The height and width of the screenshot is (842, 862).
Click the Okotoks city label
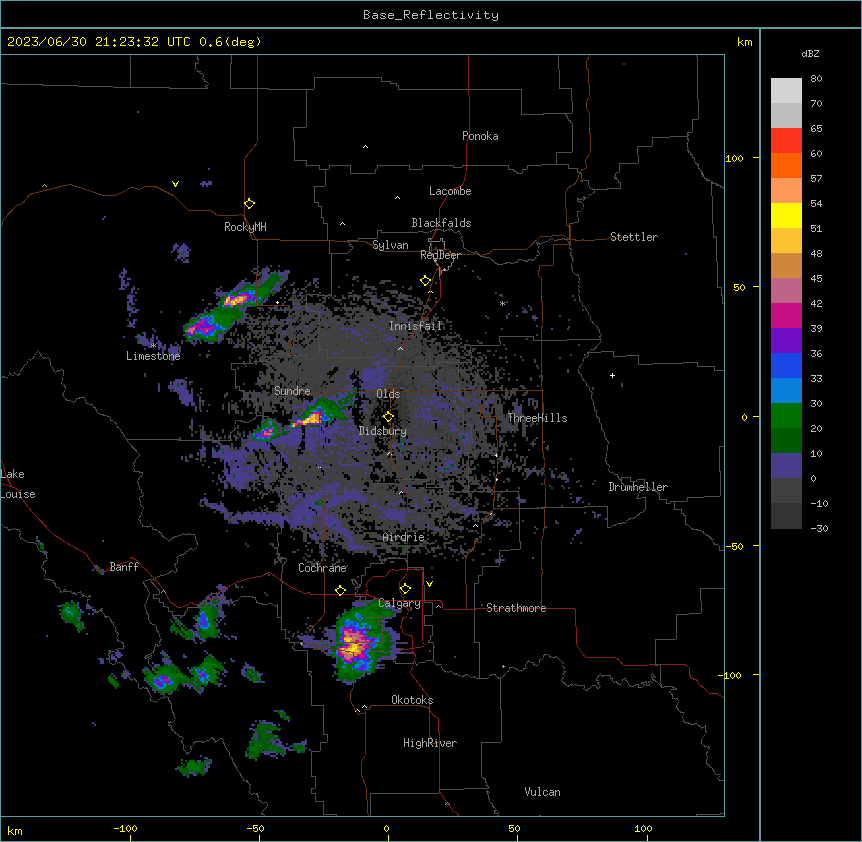[412, 700]
